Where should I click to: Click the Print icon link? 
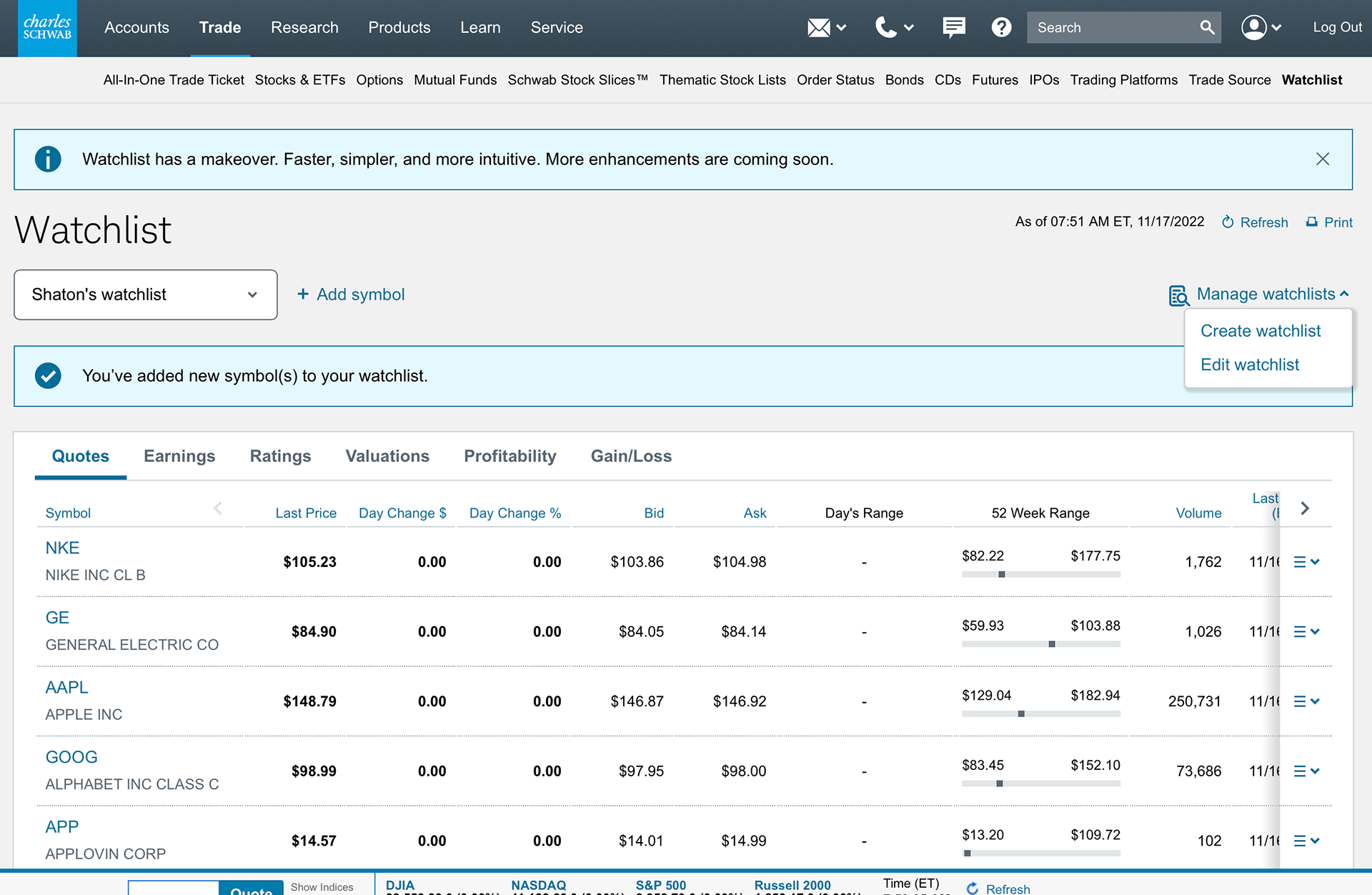point(1329,222)
